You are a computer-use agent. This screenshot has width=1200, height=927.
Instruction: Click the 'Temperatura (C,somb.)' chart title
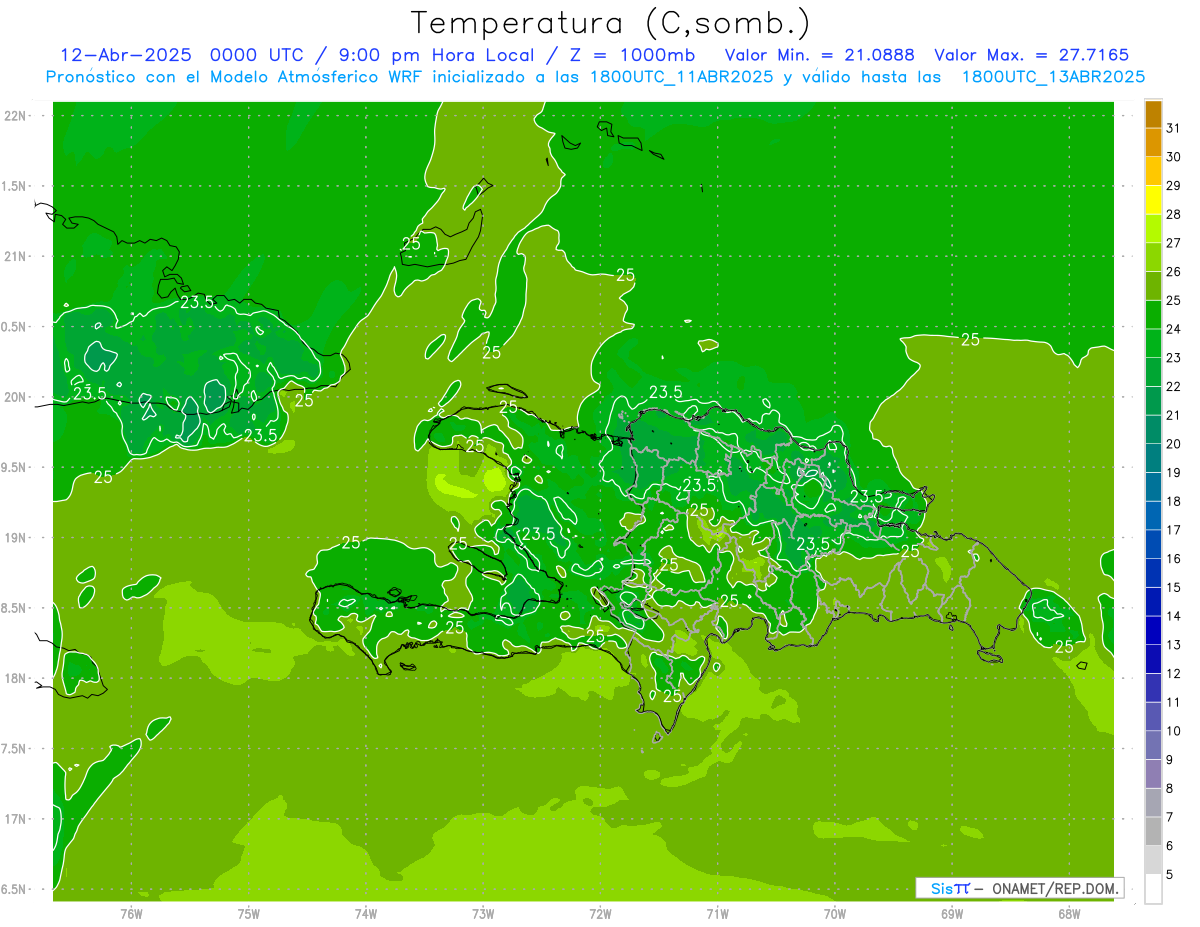tap(610, 23)
